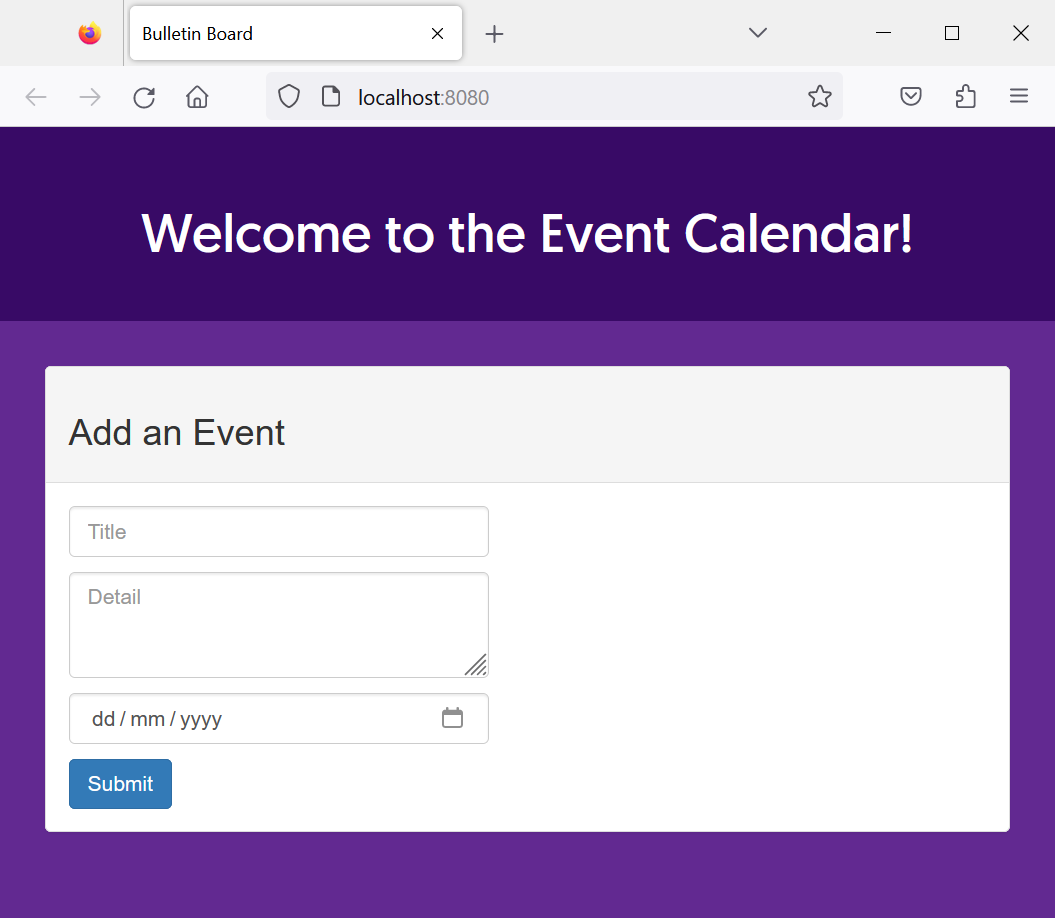The width and height of the screenshot is (1055, 918).
Task: Close the Bulletin Board tab
Action: pos(437,33)
